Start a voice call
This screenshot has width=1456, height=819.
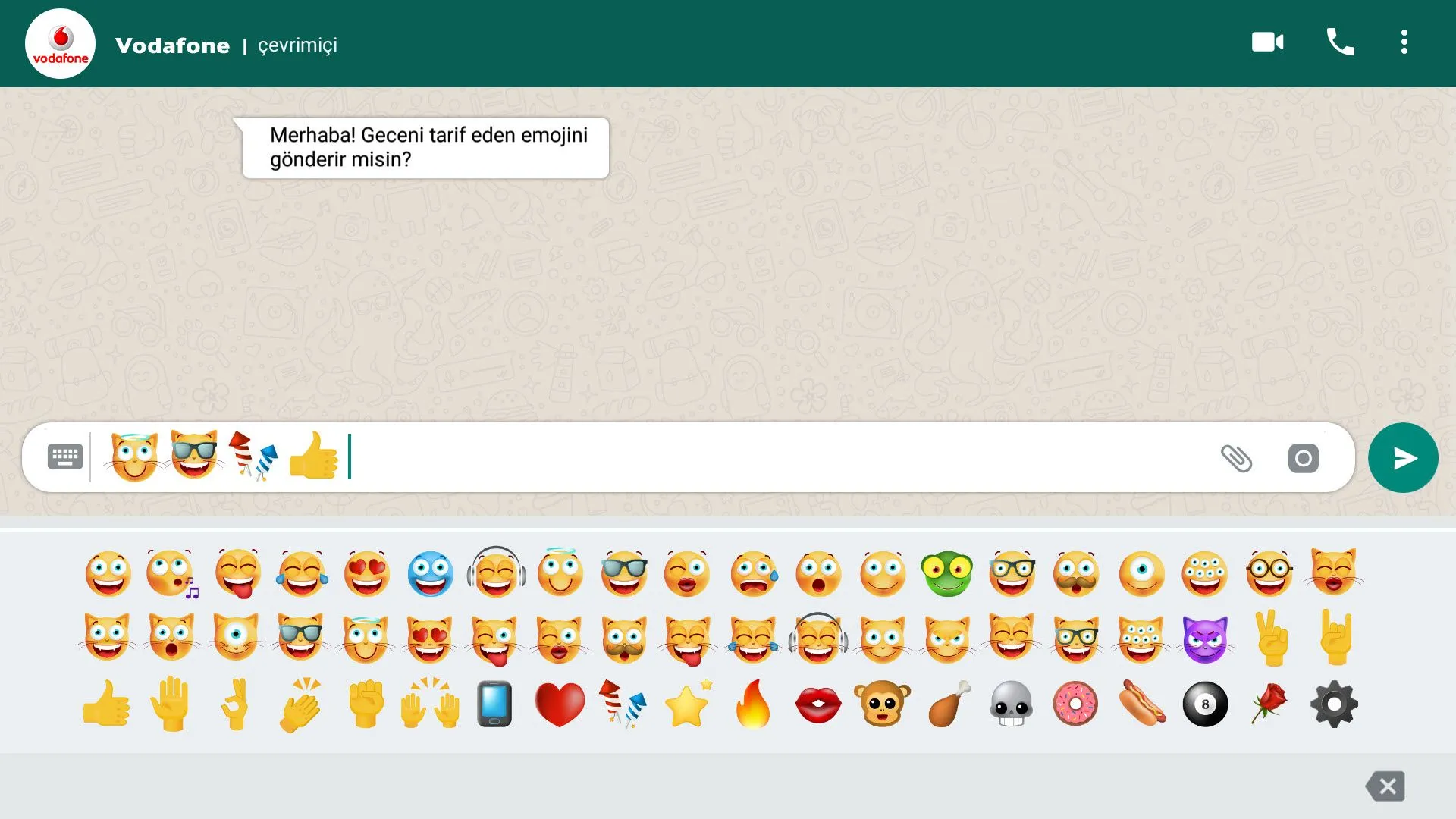click(x=1340, y=42)
